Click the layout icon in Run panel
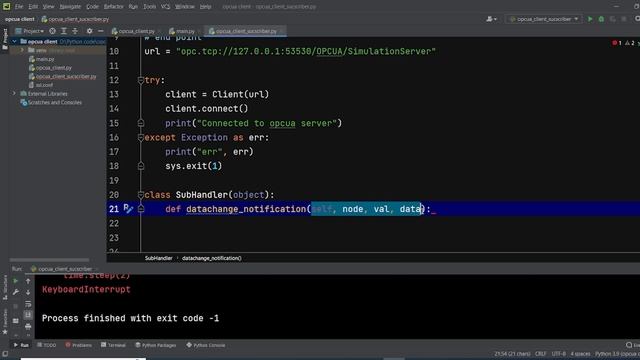The image size is (640, 360). (16, 321)
